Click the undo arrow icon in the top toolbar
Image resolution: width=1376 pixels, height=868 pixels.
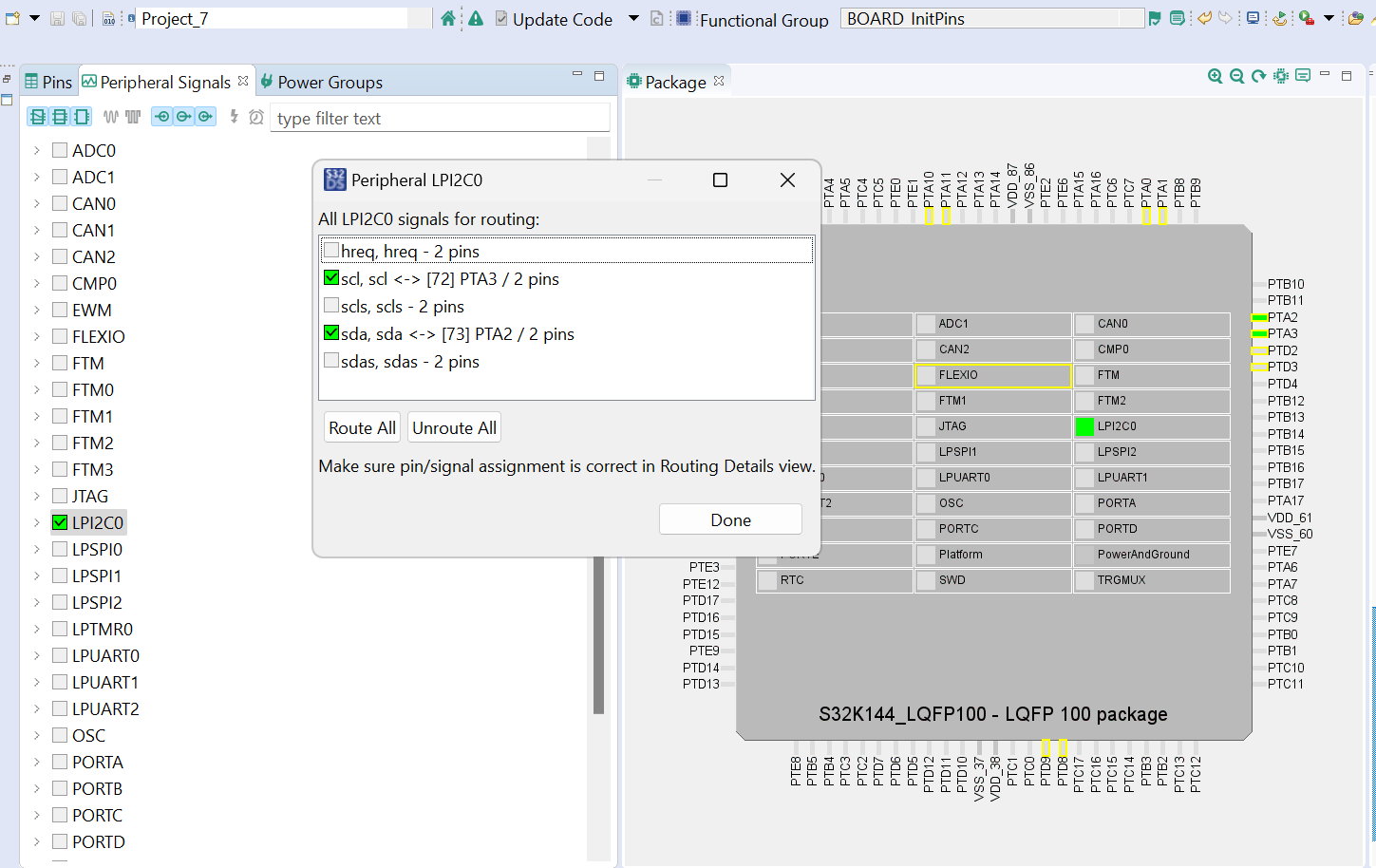(x=1204, y=18)
